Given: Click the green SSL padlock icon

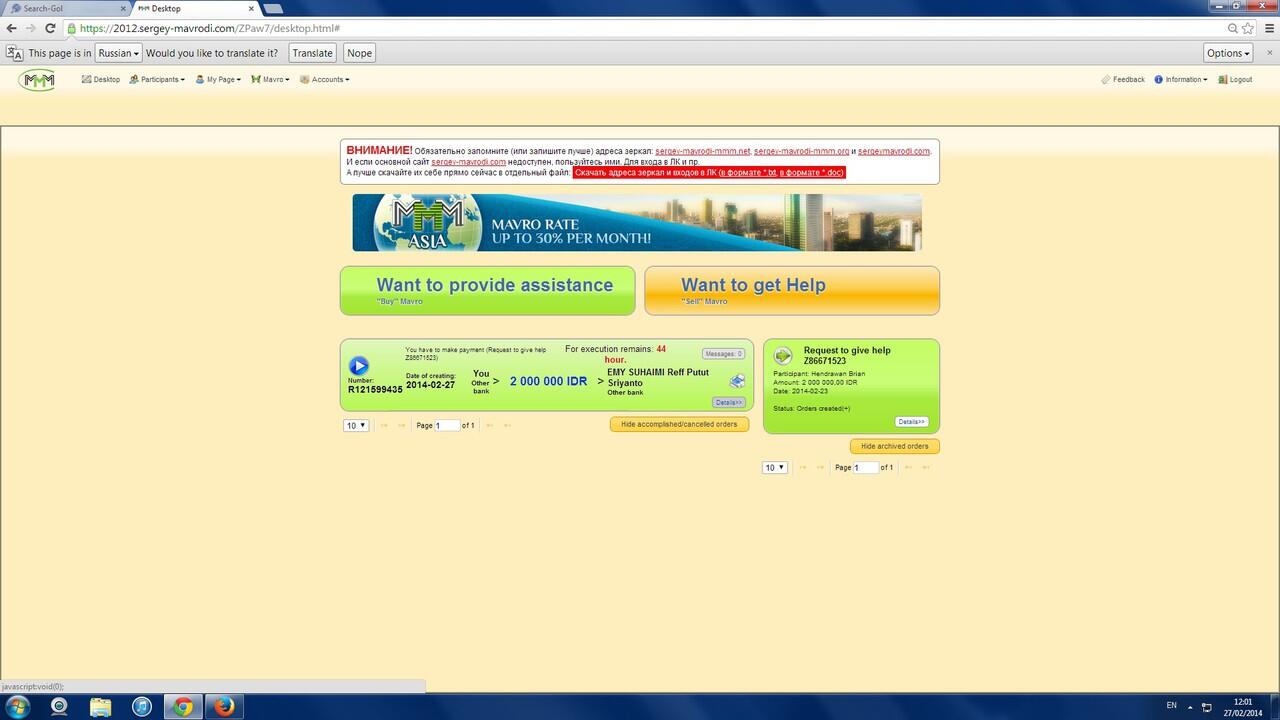Looking at the screenshot, I should (72, 28).
